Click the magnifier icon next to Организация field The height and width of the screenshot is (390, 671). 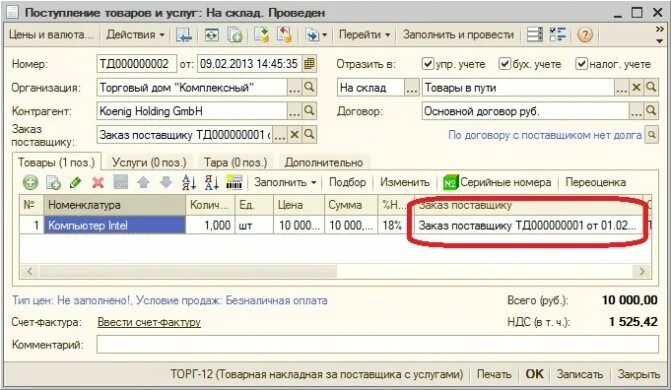tap(309, 88)
